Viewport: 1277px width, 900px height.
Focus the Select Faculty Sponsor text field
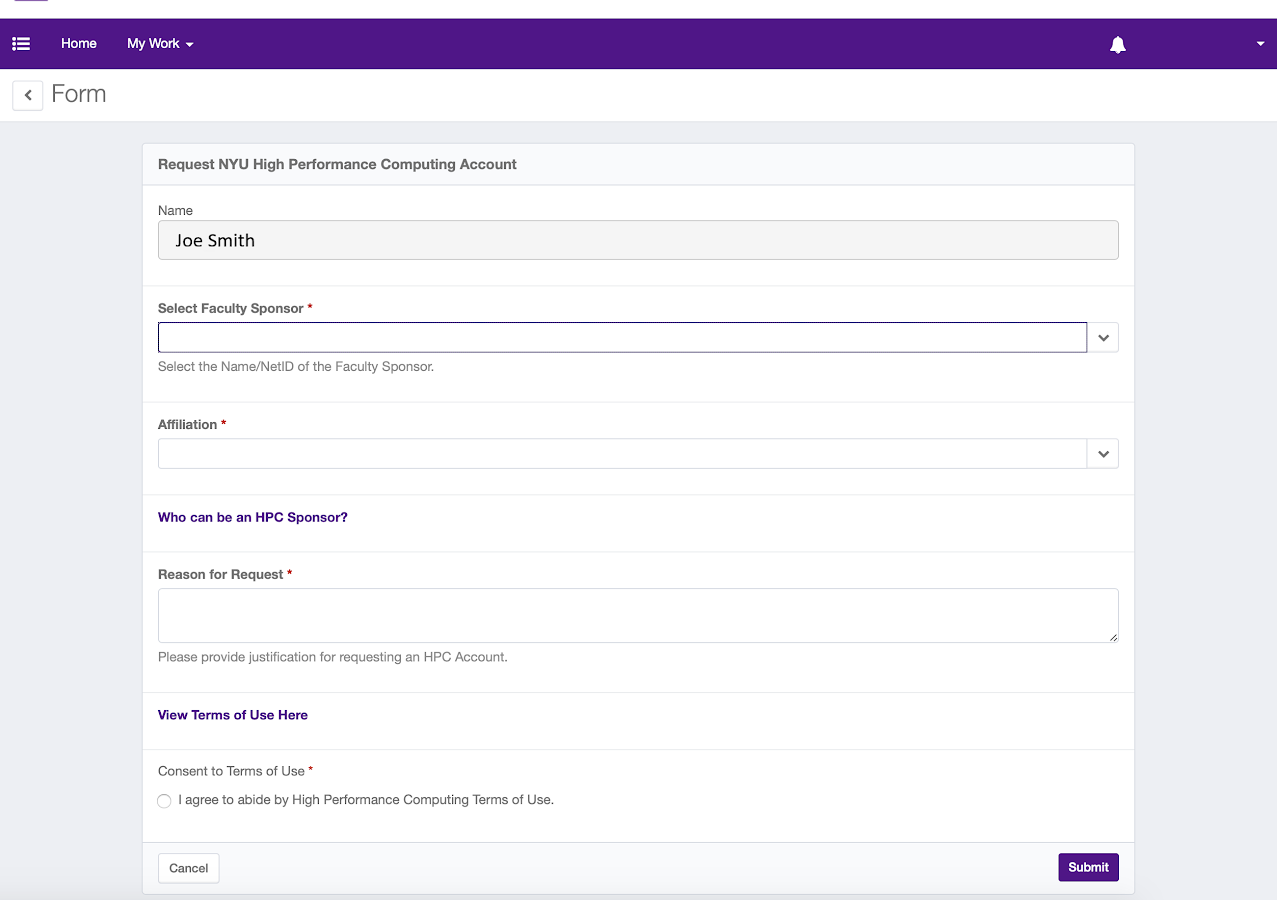click(622, 338)
